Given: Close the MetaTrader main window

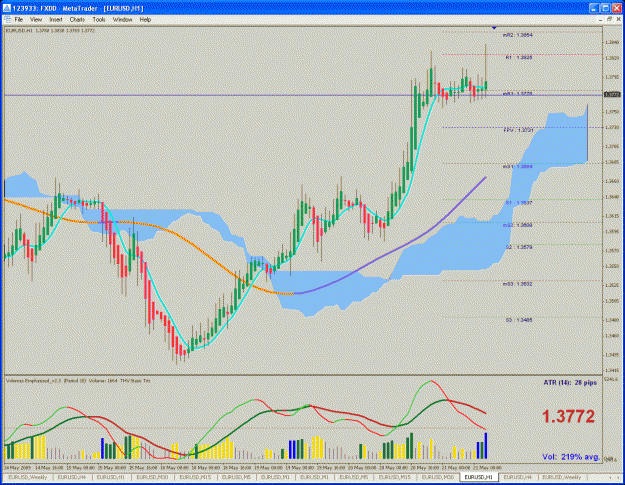Looking at the screenshot, I should [x=617, y=8].
